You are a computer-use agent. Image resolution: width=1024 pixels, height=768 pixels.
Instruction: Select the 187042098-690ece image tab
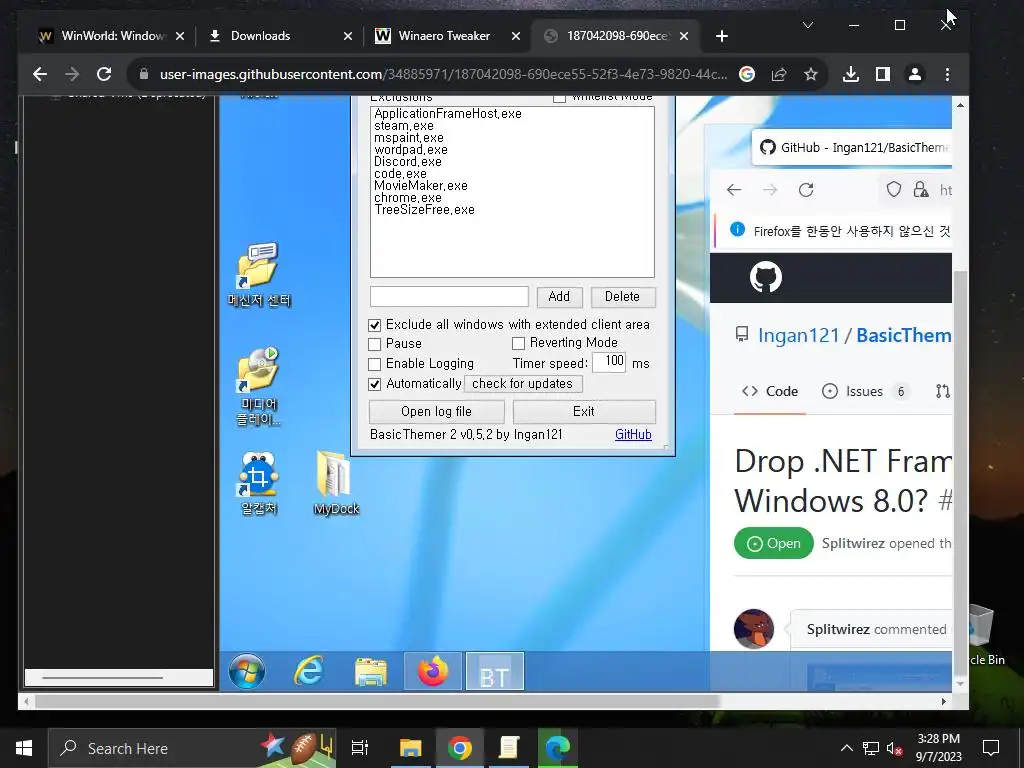tap(614, 36)
